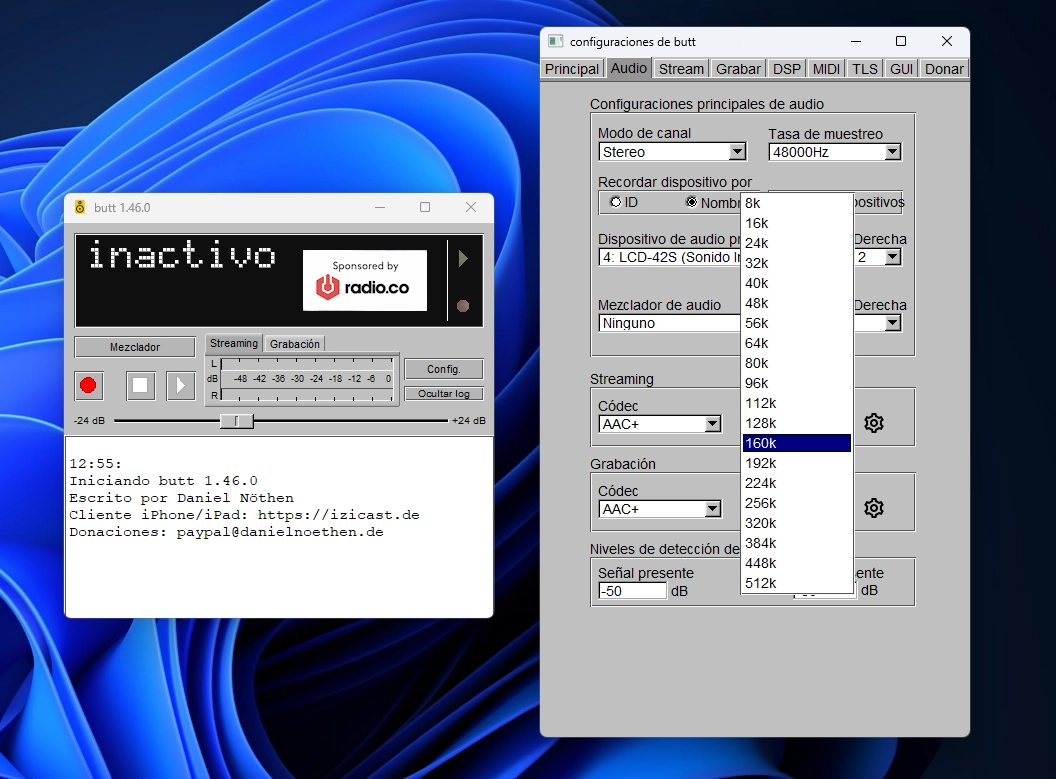Click the Señal presente -50 dB input field

pos(631,590)
